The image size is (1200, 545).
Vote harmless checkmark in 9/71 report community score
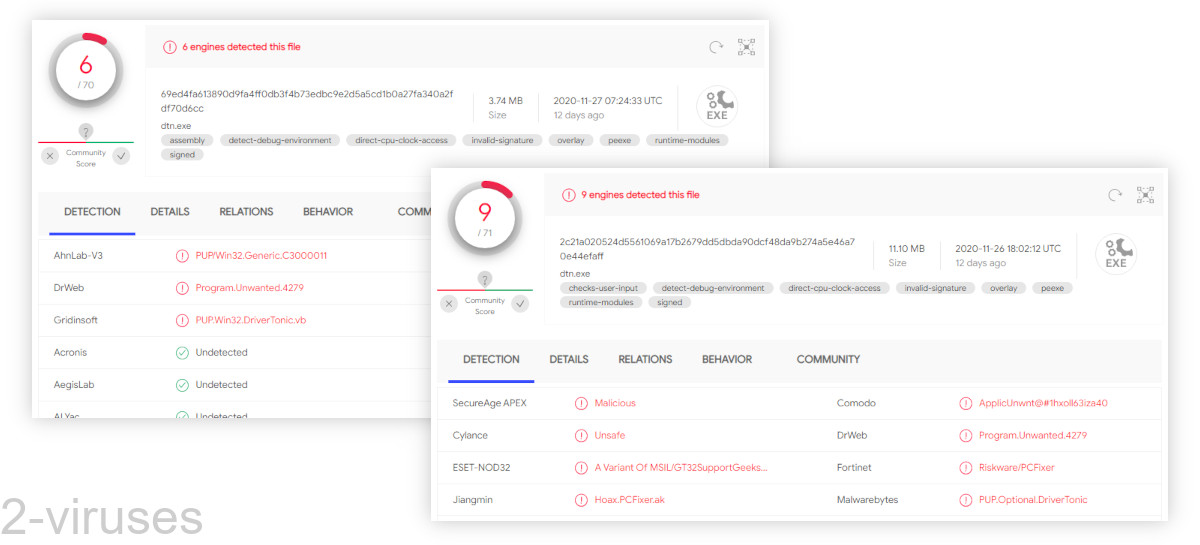point(520,304)
